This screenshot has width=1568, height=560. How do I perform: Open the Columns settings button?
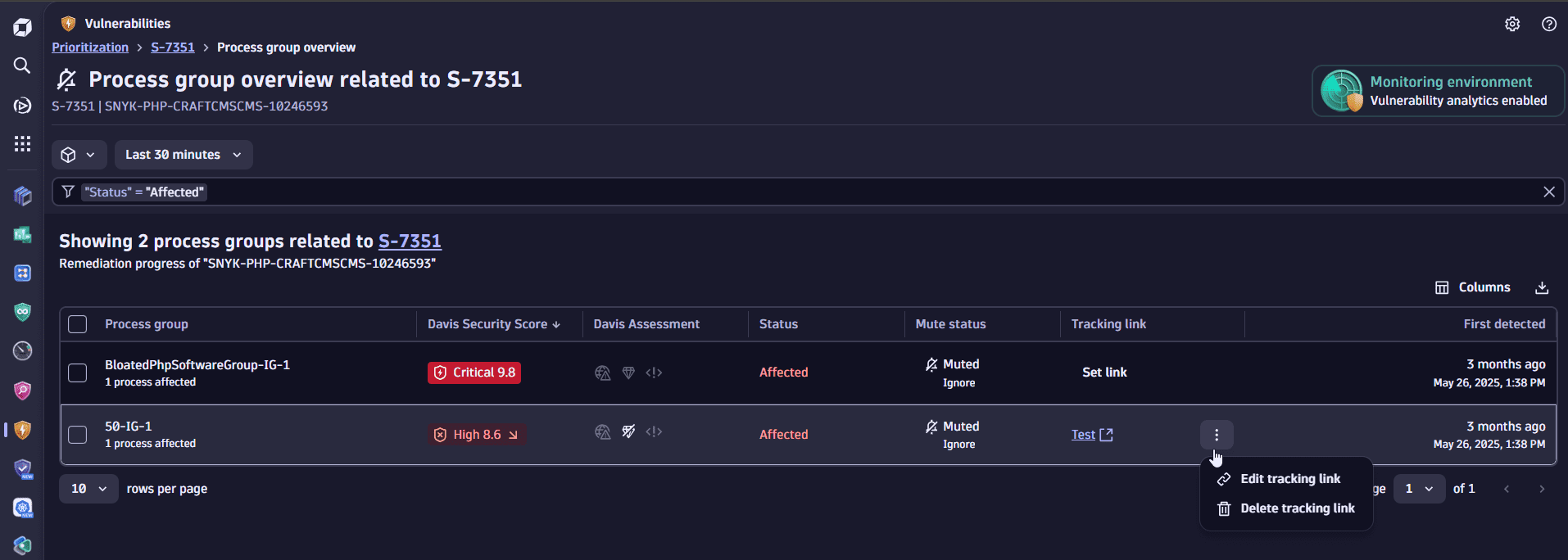pyautogui.click(x=1472, y=287)
